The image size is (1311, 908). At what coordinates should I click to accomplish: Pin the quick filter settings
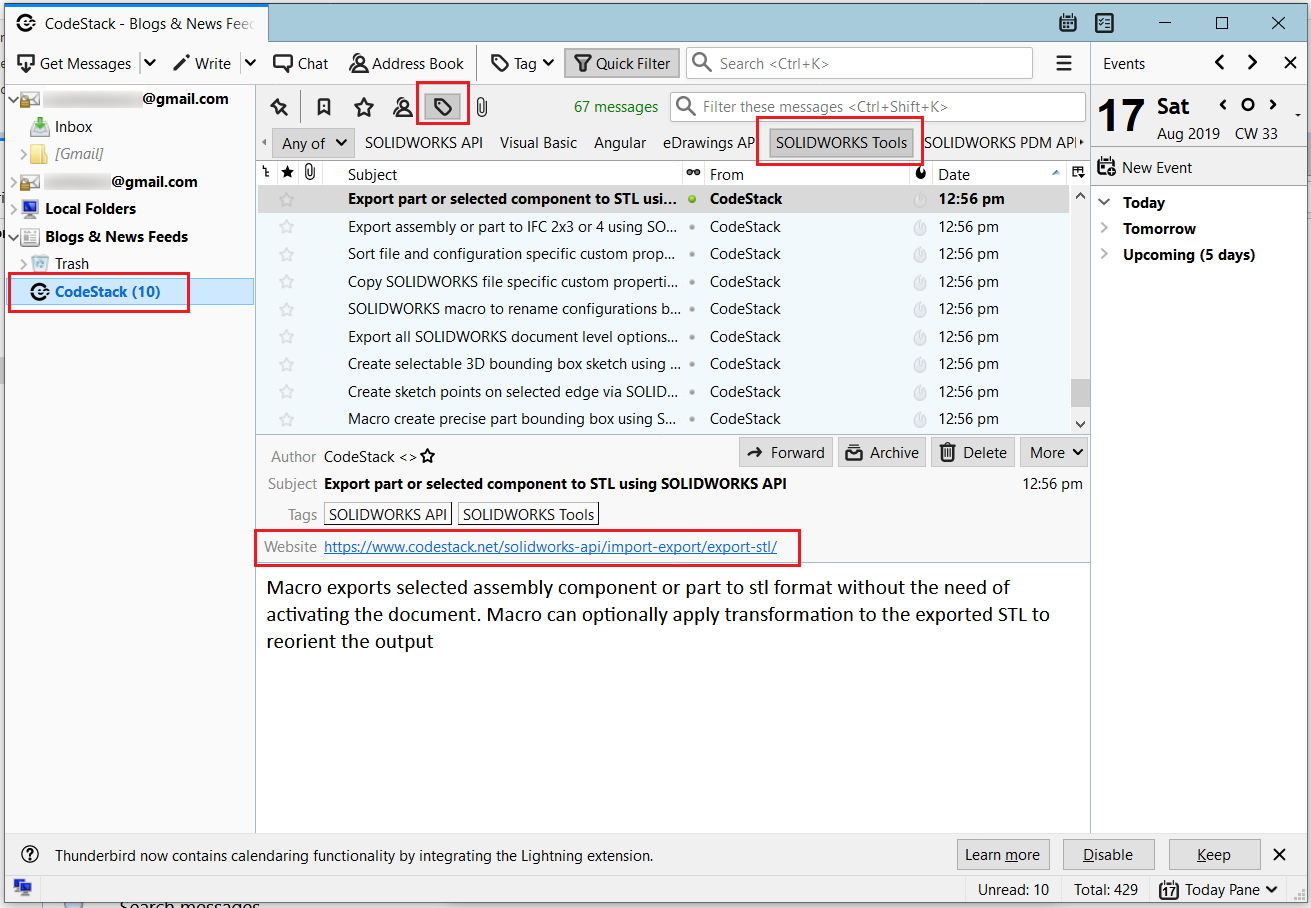pyautogui.click(x=279, y=107)
